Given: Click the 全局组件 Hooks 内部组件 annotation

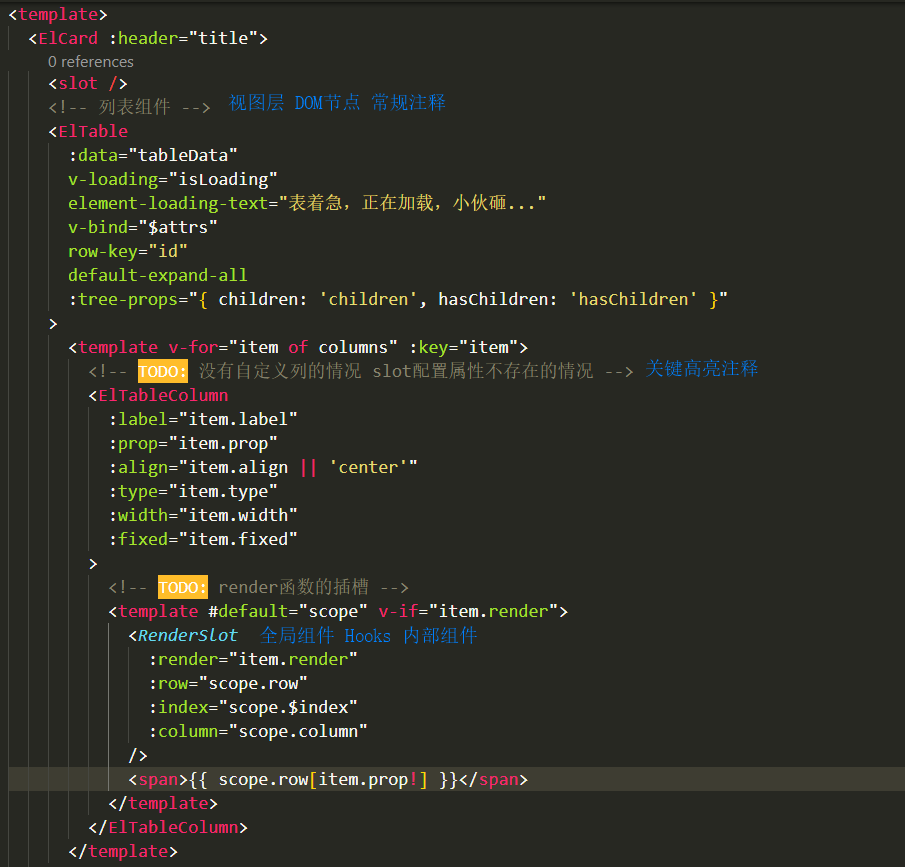Looking at the screenshot, I should tap(368, 636).
